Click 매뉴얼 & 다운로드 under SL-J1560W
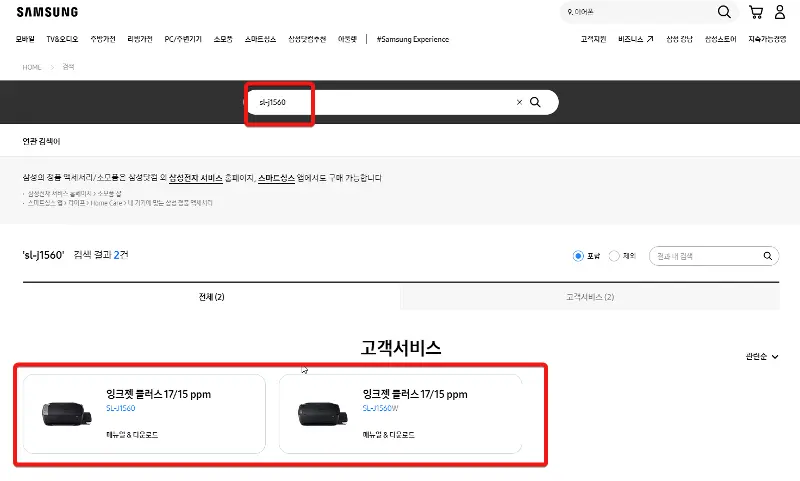Viewport: 800px width, 481px height. tap(388, 435)
